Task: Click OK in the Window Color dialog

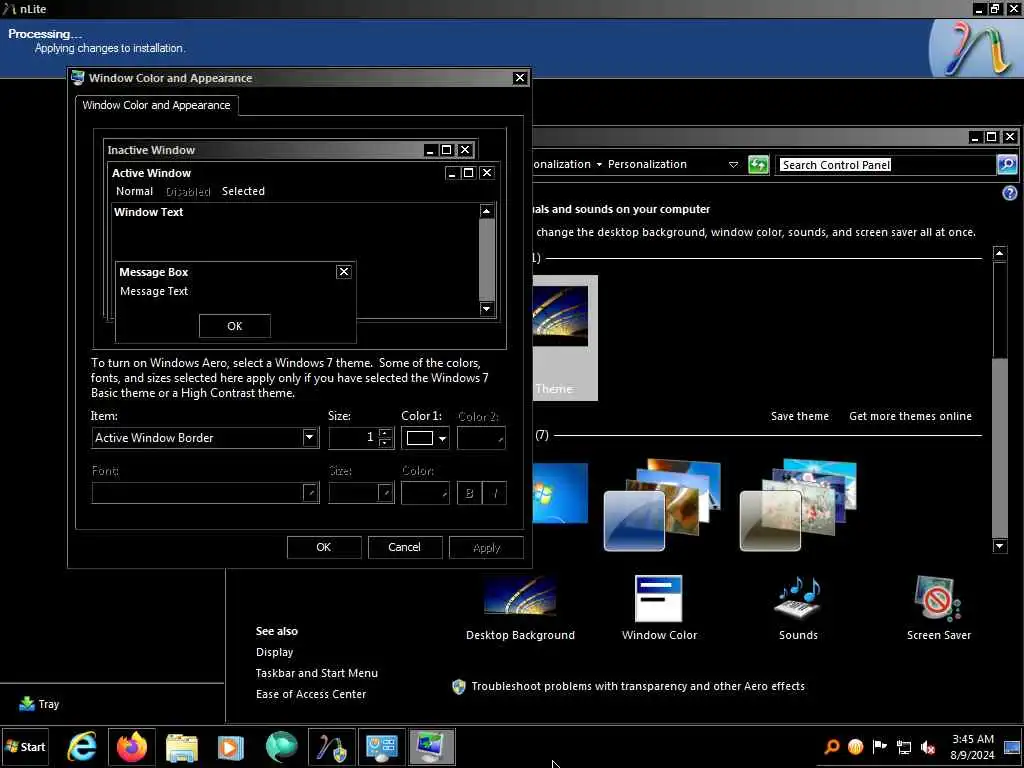Action: tap(324, 547)
